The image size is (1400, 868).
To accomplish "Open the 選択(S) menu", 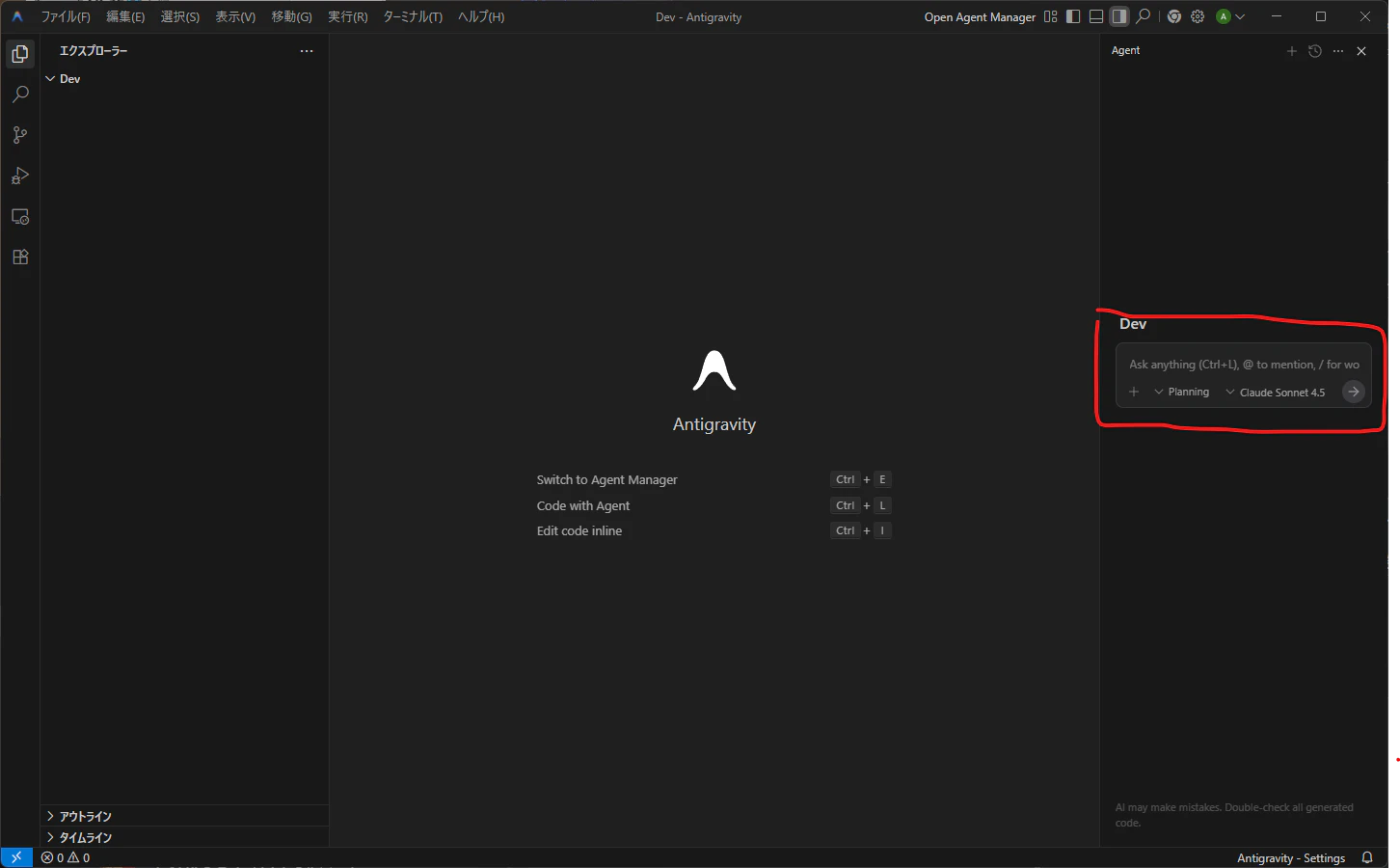I will coord(180,16).
